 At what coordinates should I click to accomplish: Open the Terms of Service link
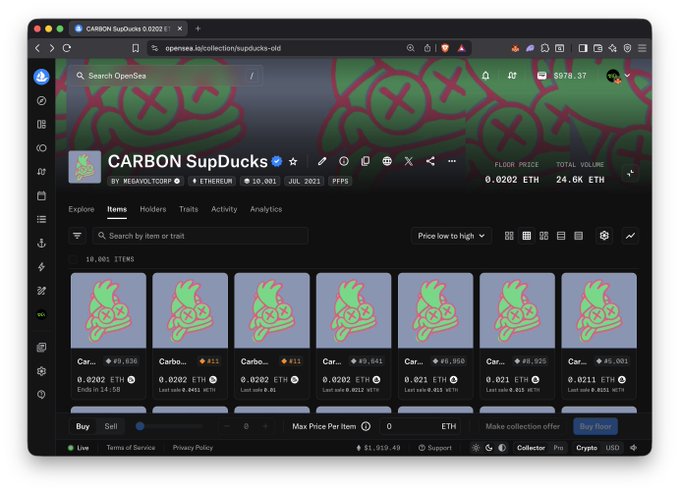click(131, 447)
